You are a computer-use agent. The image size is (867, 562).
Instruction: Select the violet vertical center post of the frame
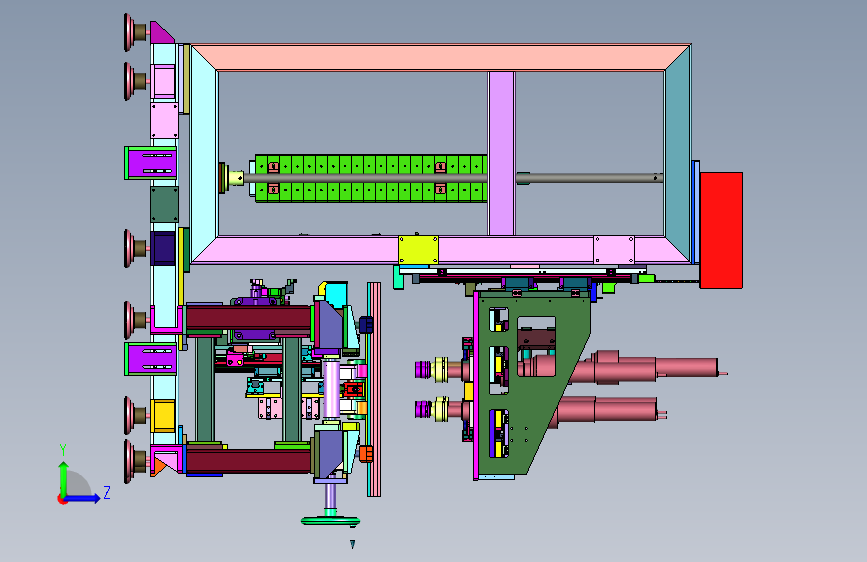pyautogui.click(x=502, y=153)
